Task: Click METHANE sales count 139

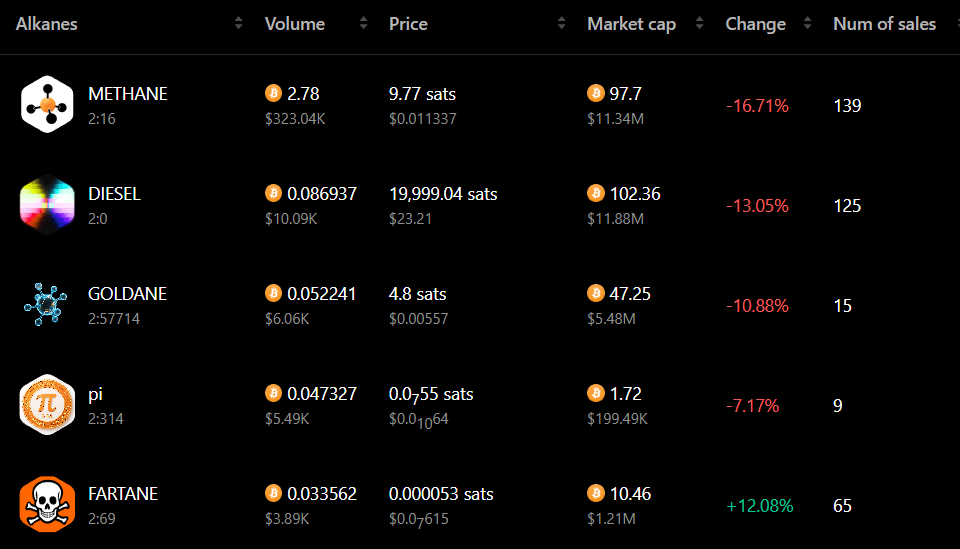Action: pos(847,106)
